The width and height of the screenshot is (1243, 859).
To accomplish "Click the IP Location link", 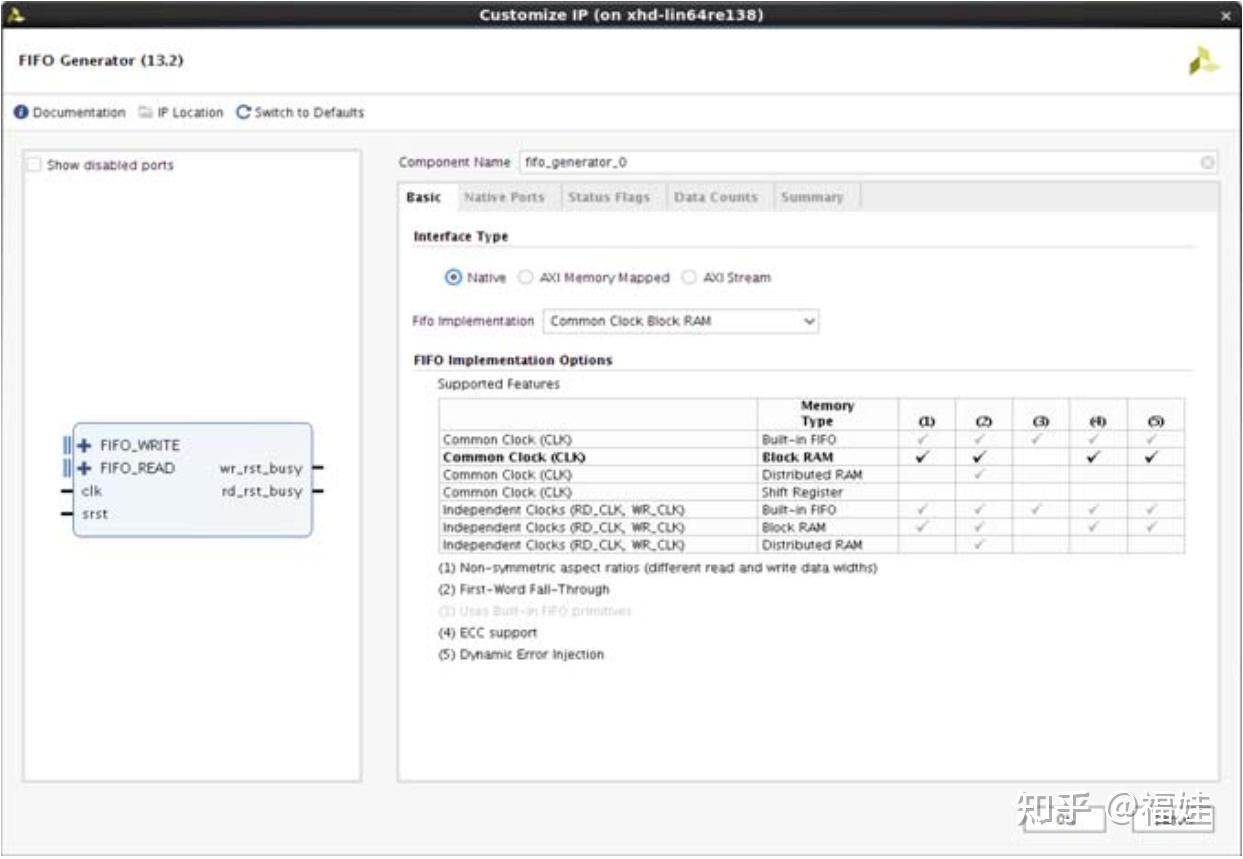I will (190, 113).
